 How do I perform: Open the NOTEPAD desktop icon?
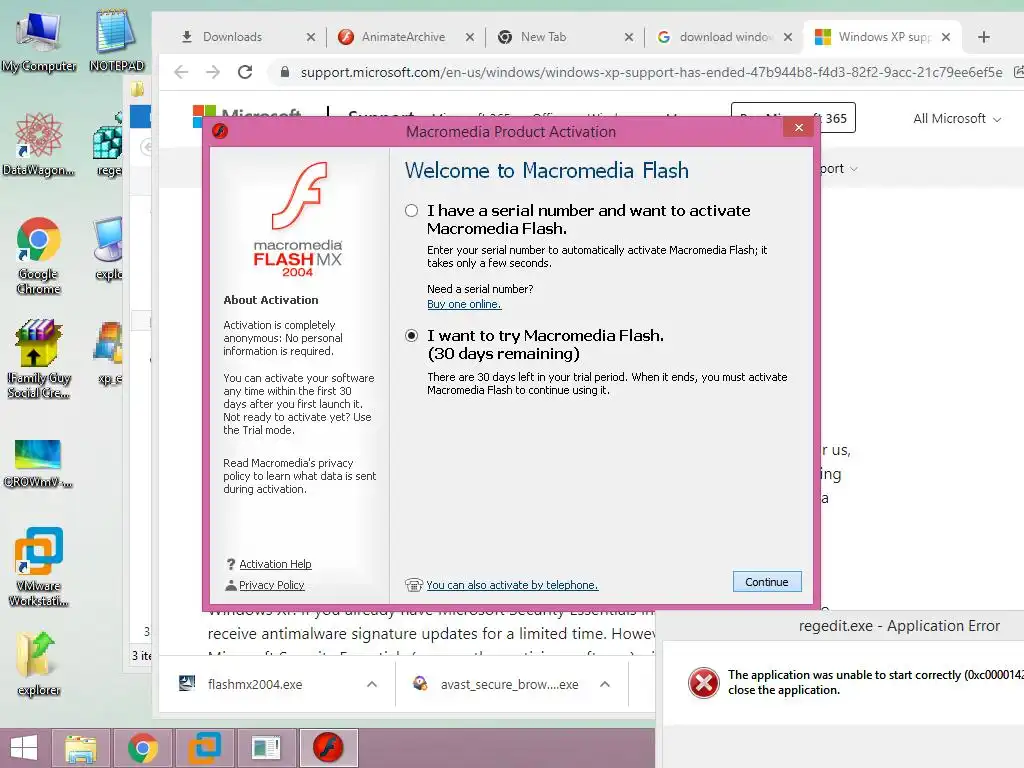point(116,40)
